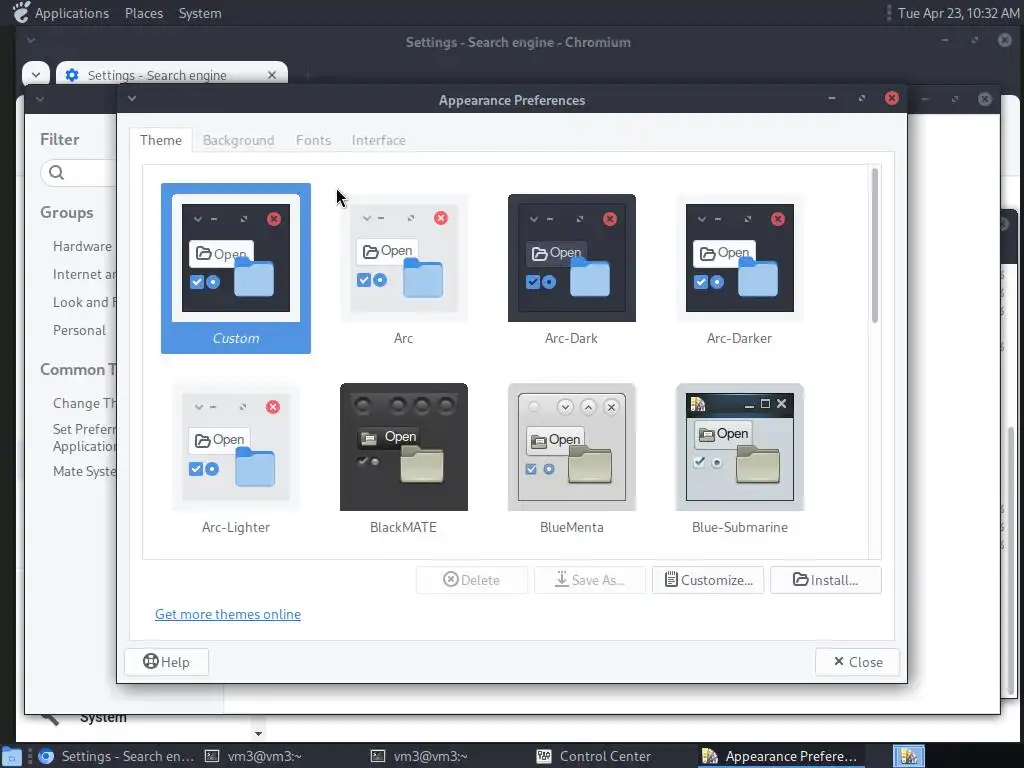Open the Interface tab
The width and height of the screenshot is (1024, 768).
(x=379, y=140)
